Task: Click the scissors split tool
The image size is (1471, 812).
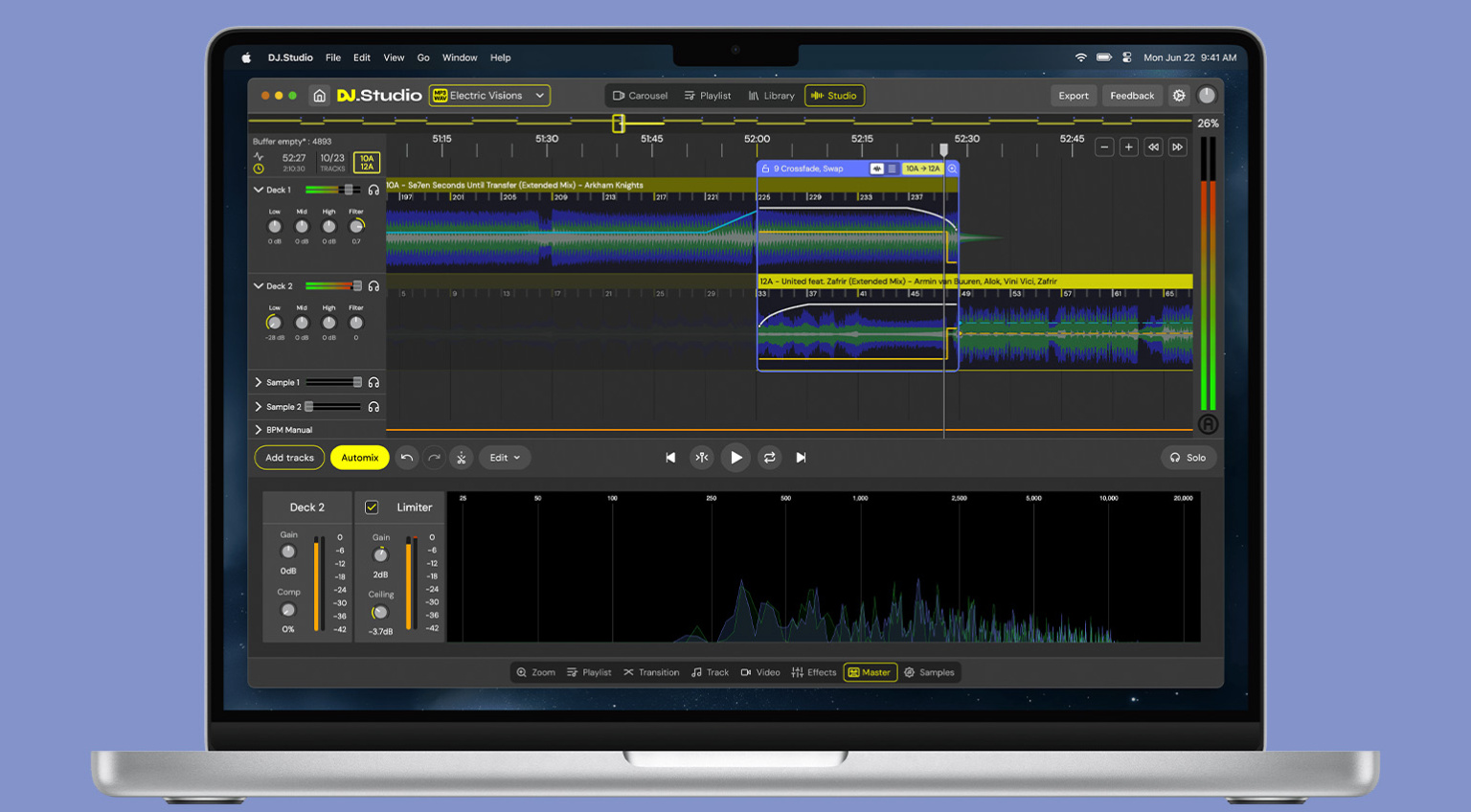Action: pos(461,458)
